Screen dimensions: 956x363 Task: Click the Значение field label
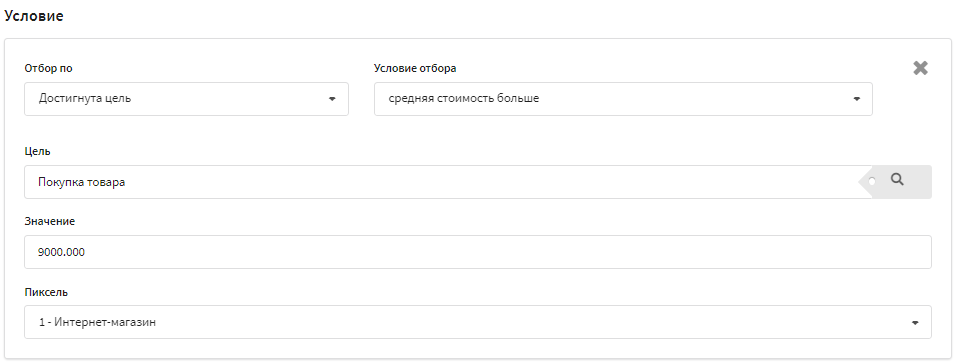[x=49, y=221]
